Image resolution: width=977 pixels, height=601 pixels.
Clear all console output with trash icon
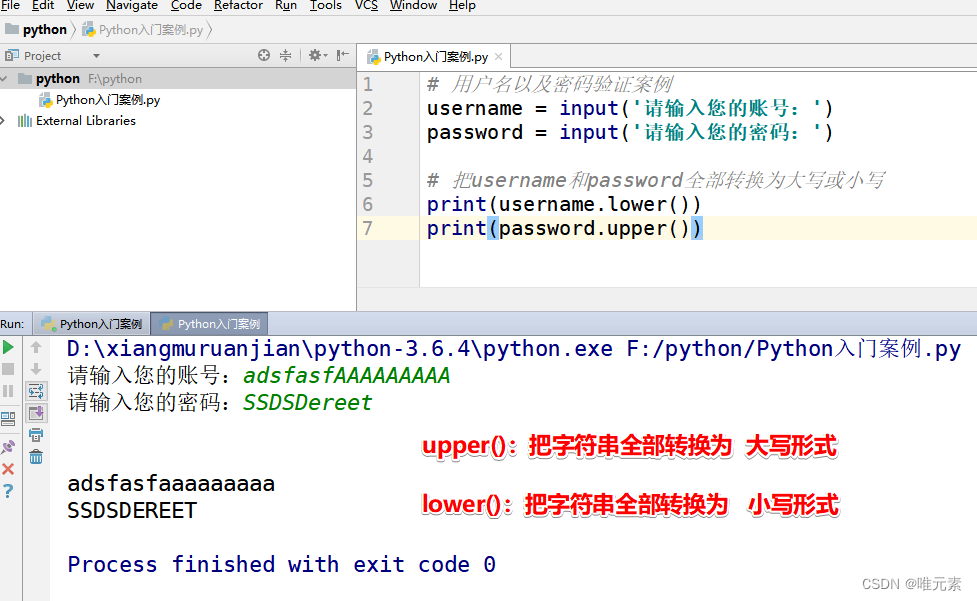tap(36, 457)
